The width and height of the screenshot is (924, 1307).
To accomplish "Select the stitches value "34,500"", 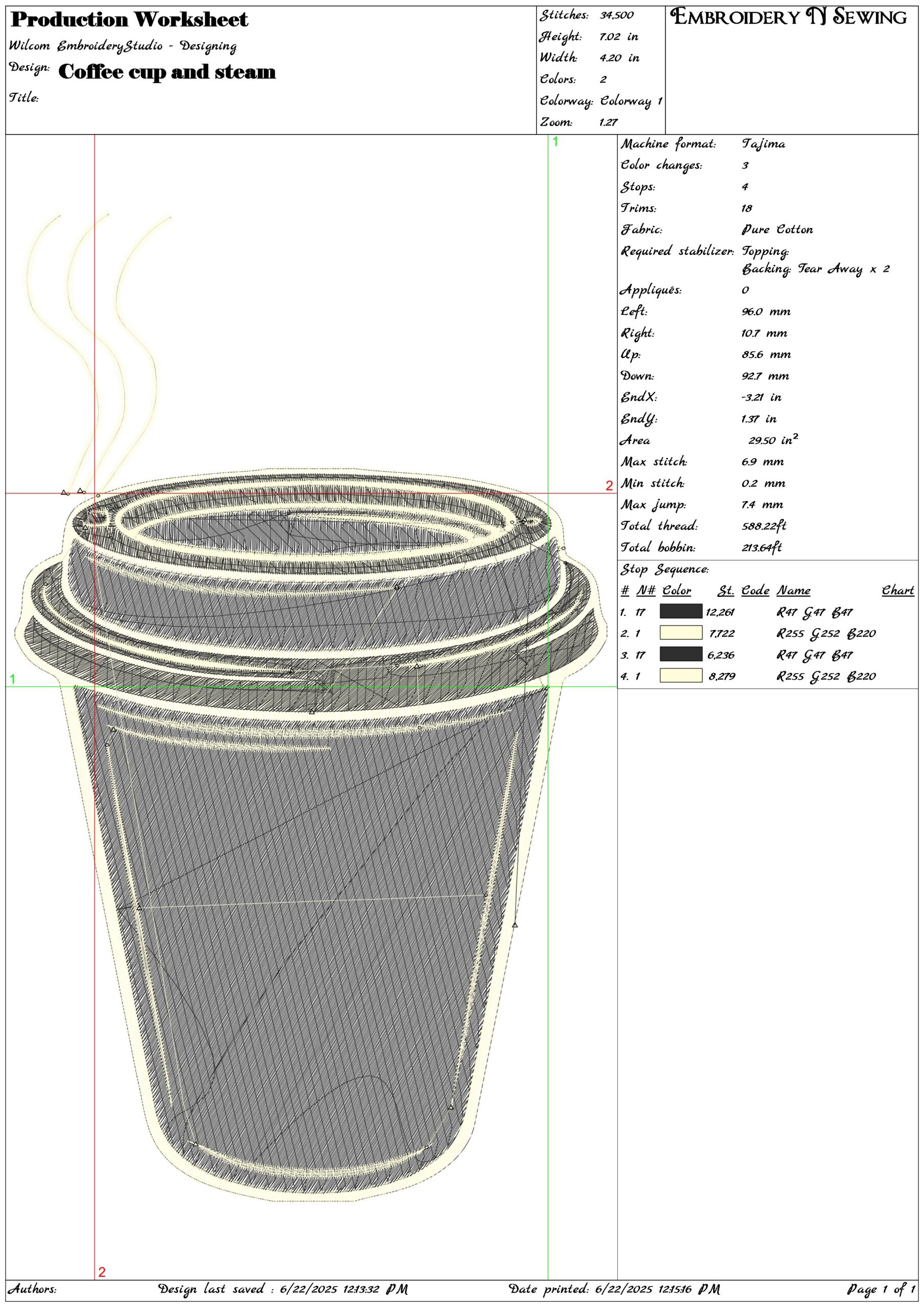I will click(x=617, y=15).
